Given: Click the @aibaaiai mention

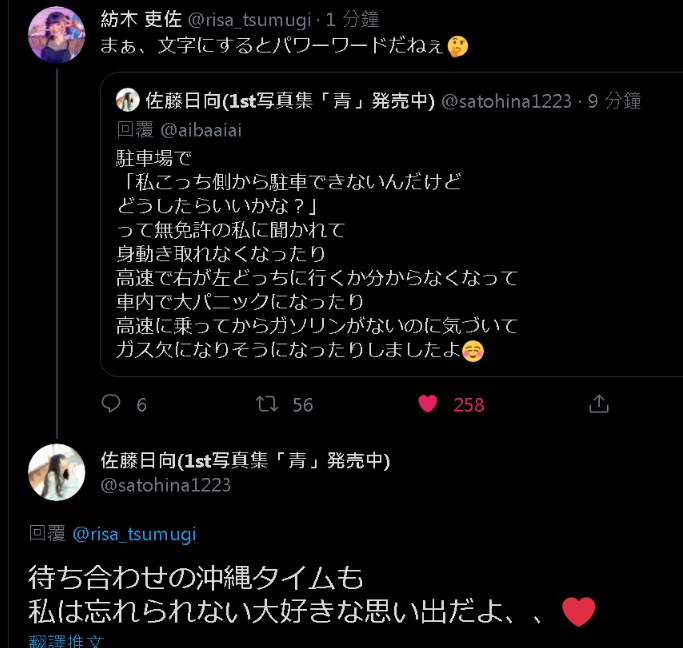Looking at the screenshot, I should [199, 128].
